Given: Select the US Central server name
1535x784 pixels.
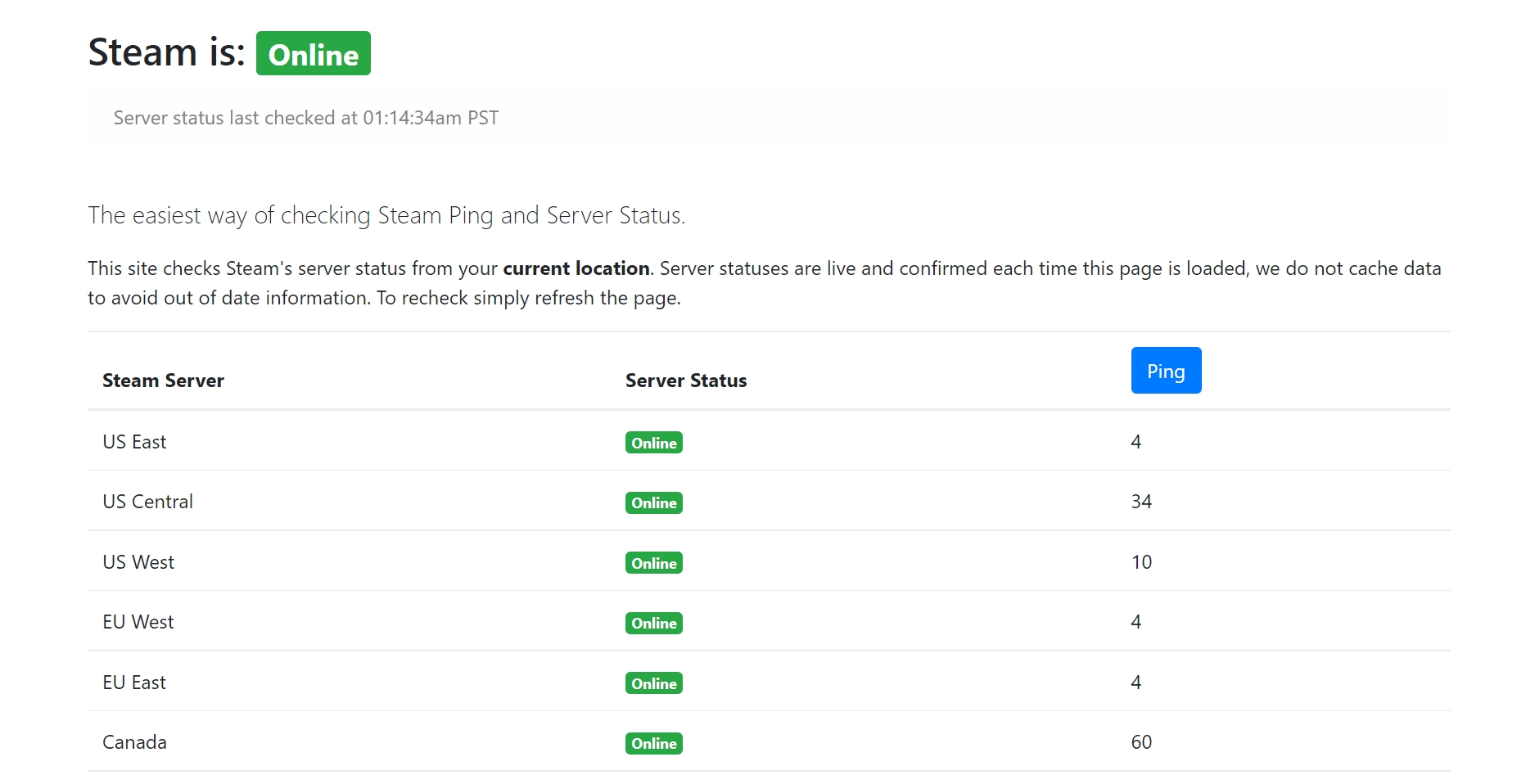Looking at the screenshot, I should (147, 502).
